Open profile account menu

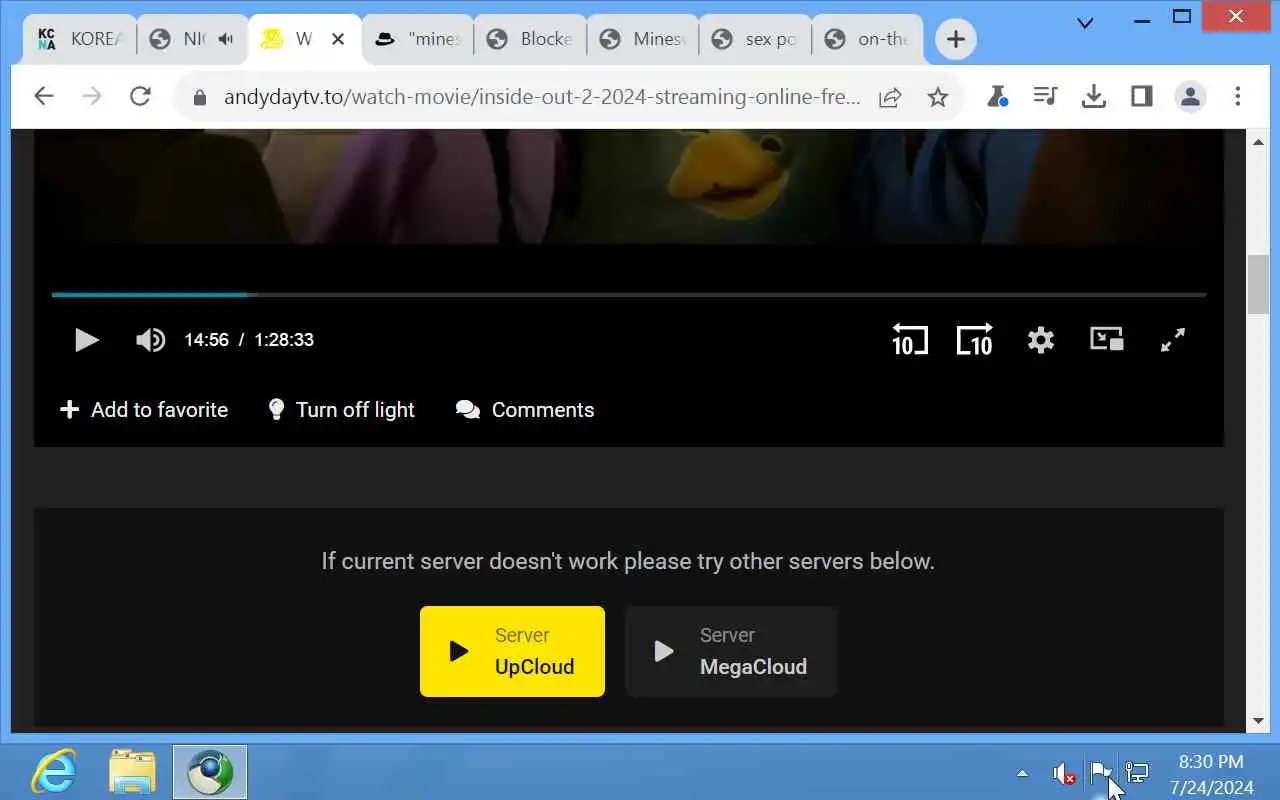[1190, 97]
